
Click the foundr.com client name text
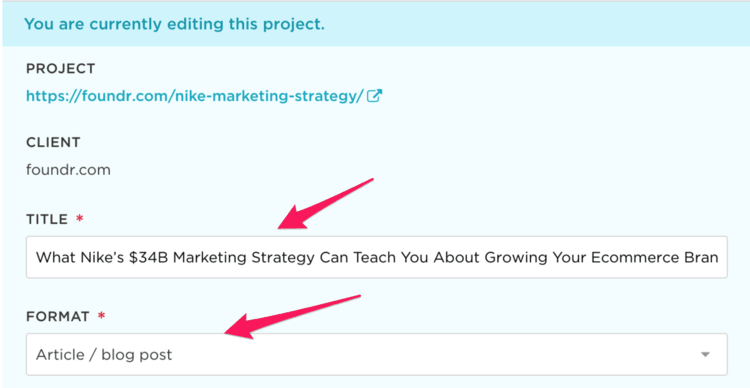coord(68,170)
